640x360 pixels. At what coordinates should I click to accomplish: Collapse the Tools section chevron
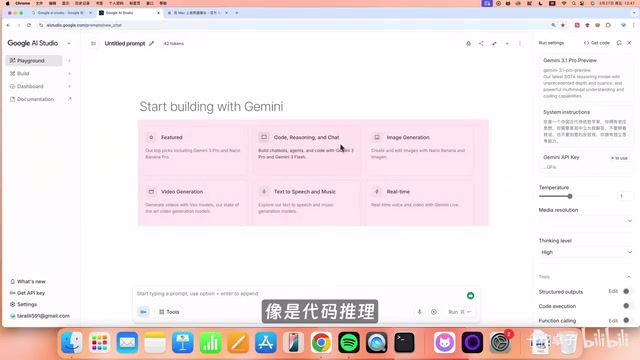pos(629,277)
